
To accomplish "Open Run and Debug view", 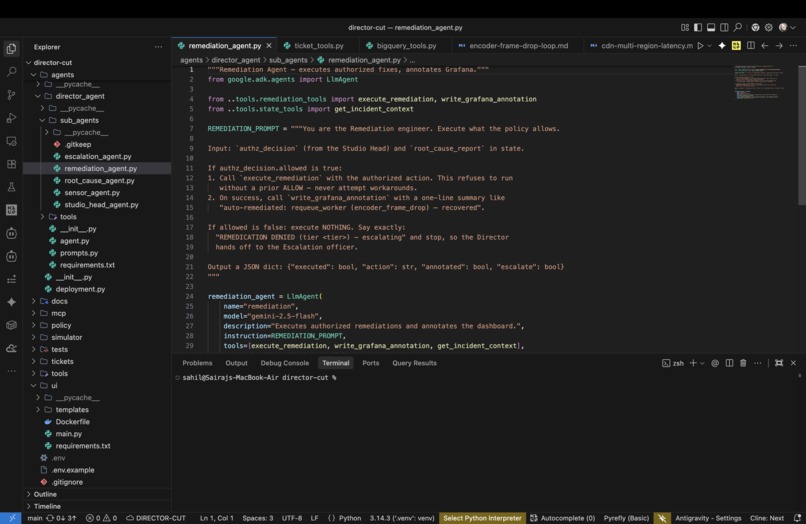I will click(11, 118).
